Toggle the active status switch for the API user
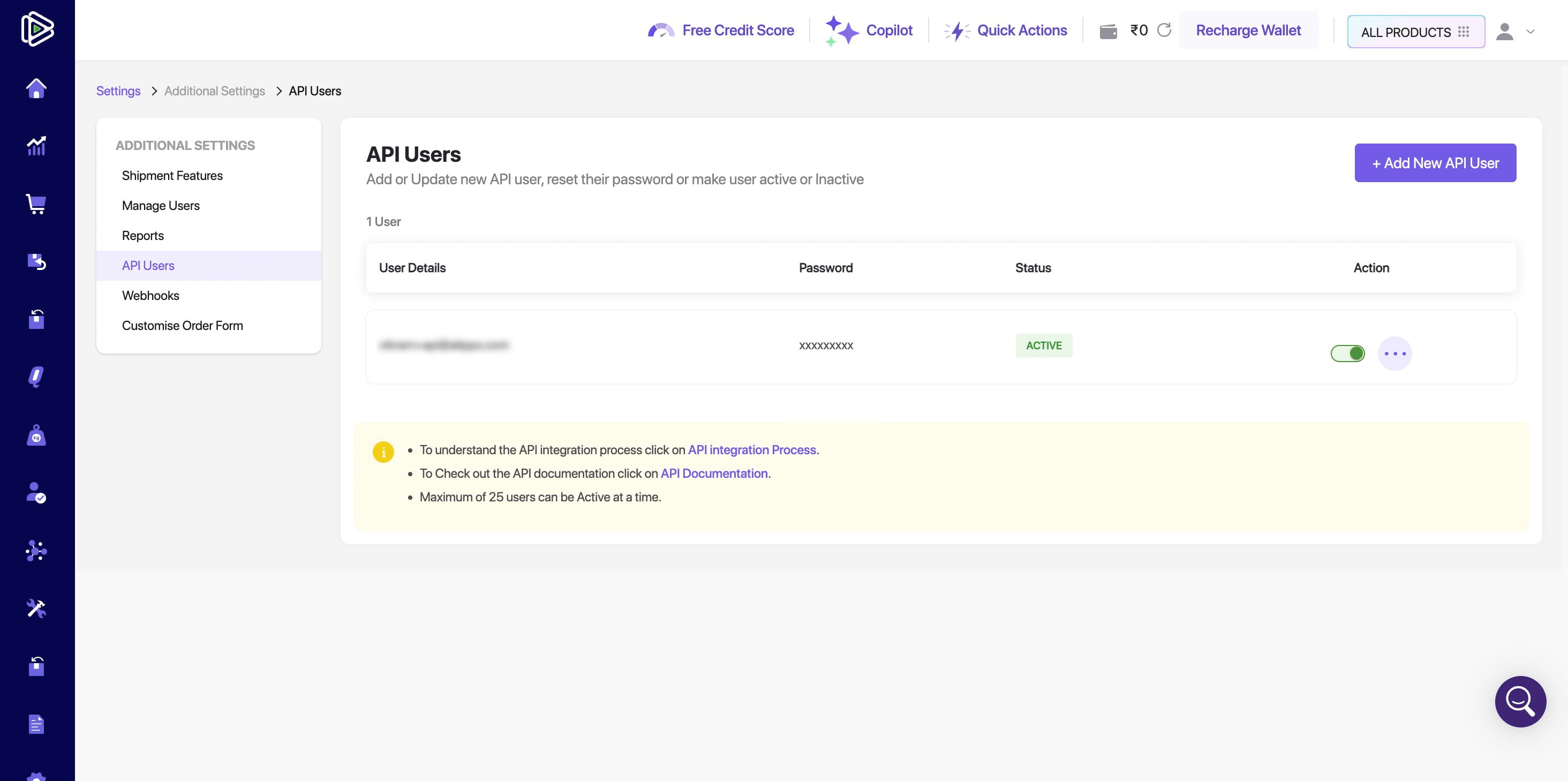Viewport: 1568px width, 781px height. click(1348, 353)
